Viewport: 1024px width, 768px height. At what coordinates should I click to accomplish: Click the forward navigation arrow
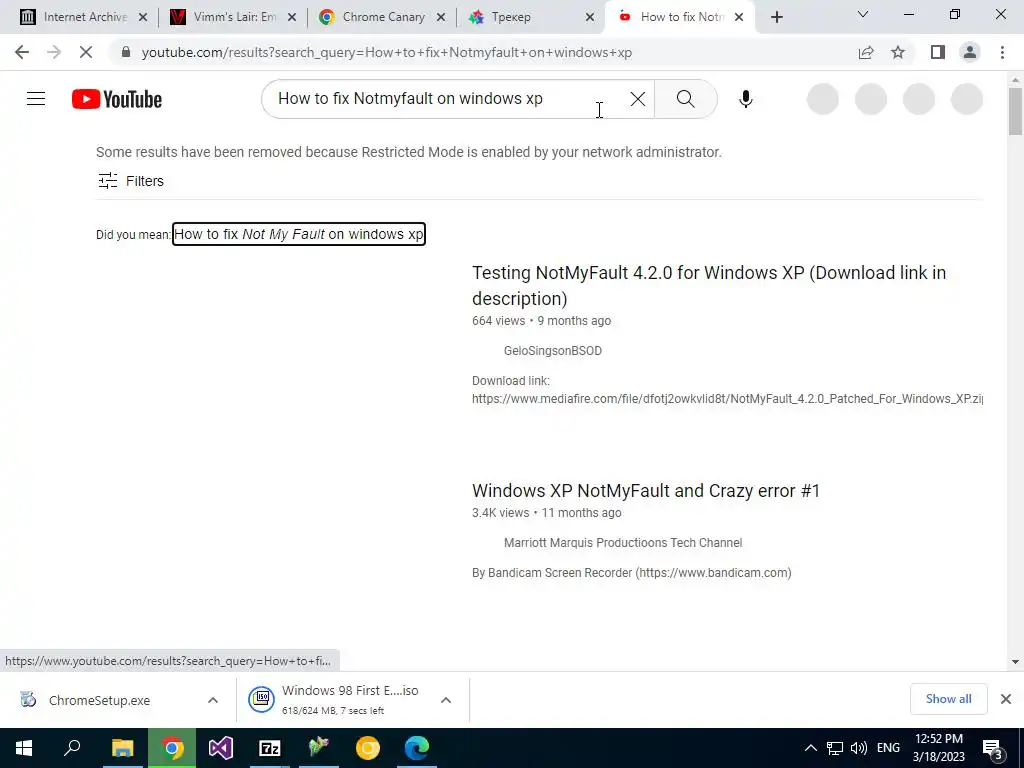click(x=54, y=52)
